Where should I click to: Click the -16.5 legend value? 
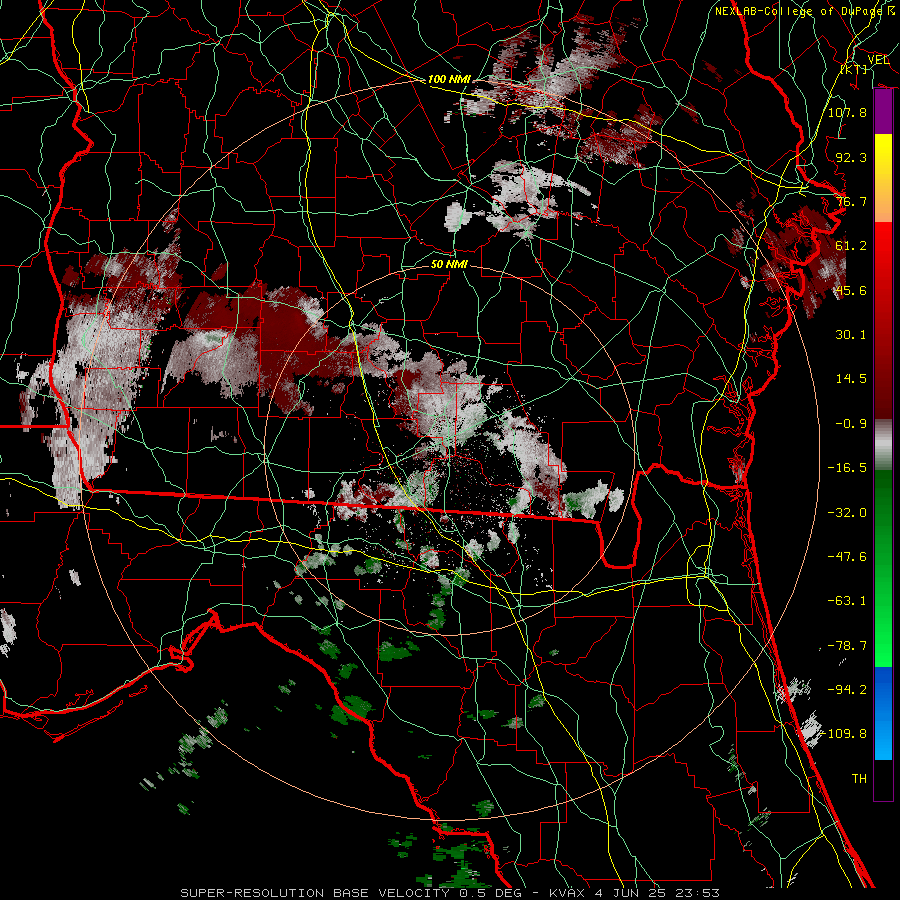847,468
